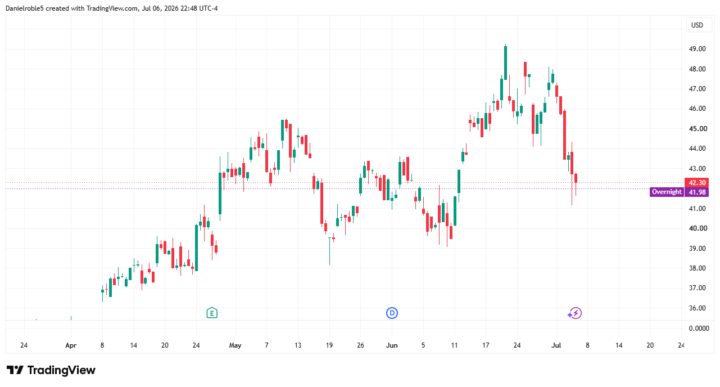This screenshot has width=720, height=387.
Task: Click the 'created with TradingView.com' header text
Action: pos(92,8)
